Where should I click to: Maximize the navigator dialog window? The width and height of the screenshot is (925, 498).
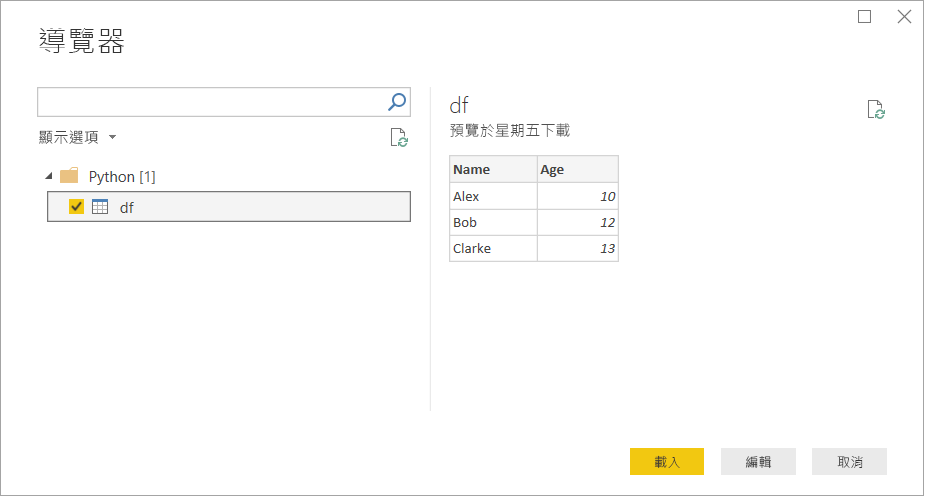click(865, 16)
